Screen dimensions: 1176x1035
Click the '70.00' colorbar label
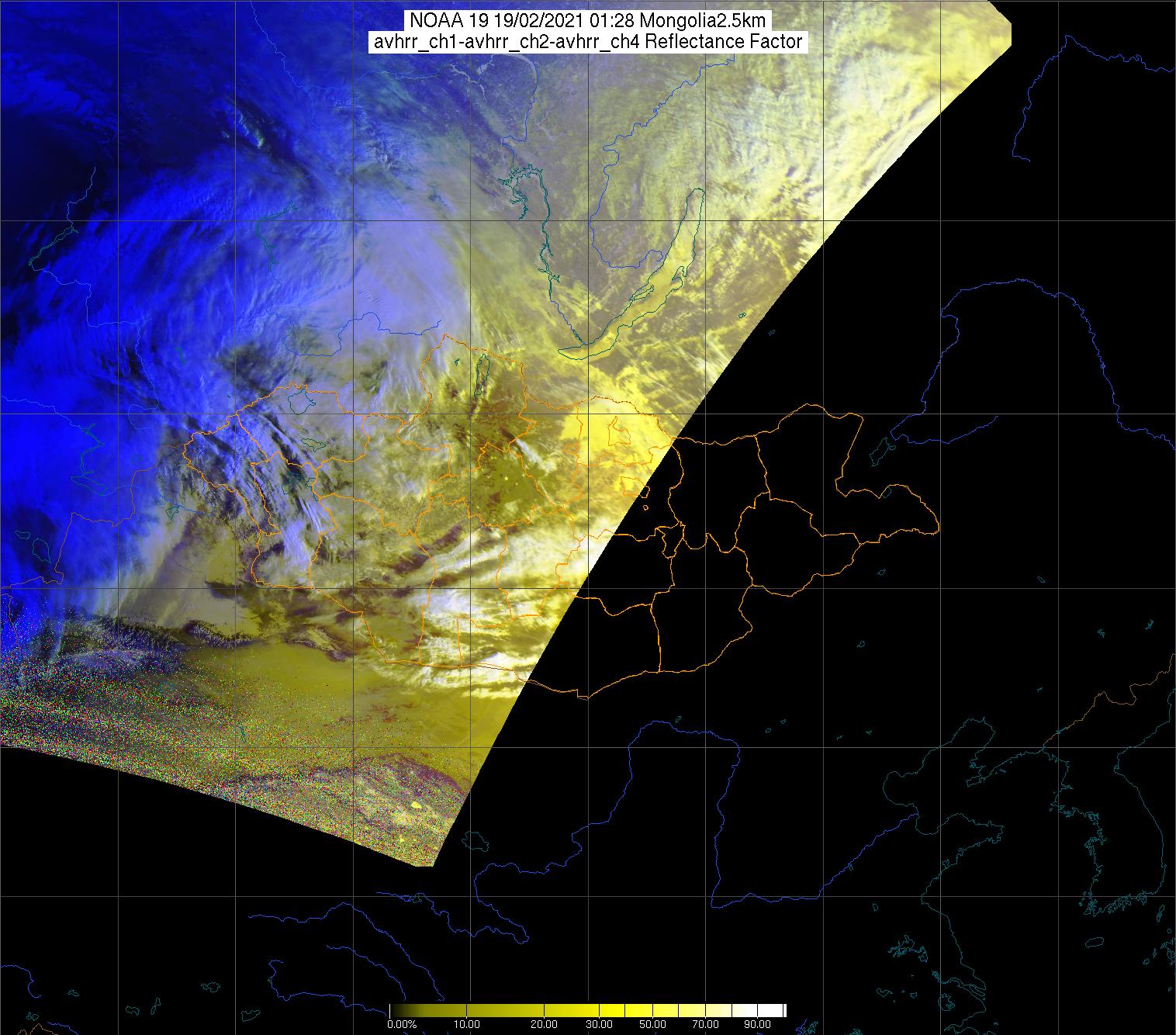tap(704, 1025)
